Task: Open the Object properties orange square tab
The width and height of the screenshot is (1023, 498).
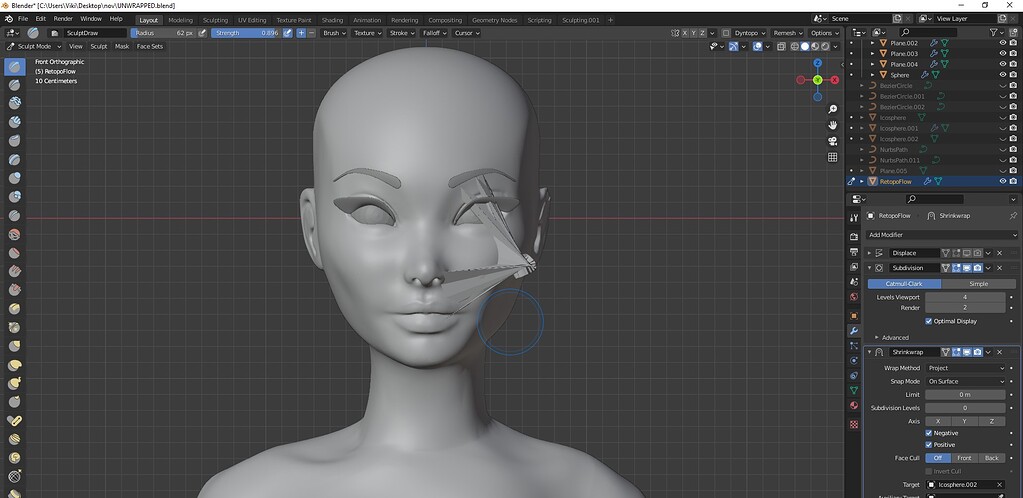Action: [854, 315]
